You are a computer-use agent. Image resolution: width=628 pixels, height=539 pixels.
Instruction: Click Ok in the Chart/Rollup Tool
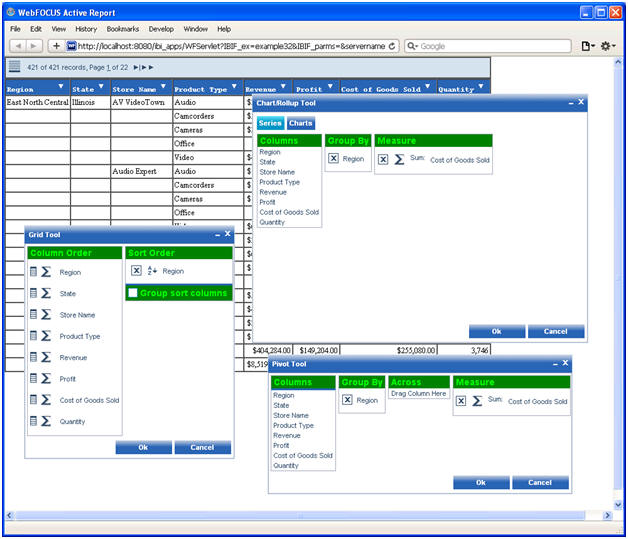[497, 331]
